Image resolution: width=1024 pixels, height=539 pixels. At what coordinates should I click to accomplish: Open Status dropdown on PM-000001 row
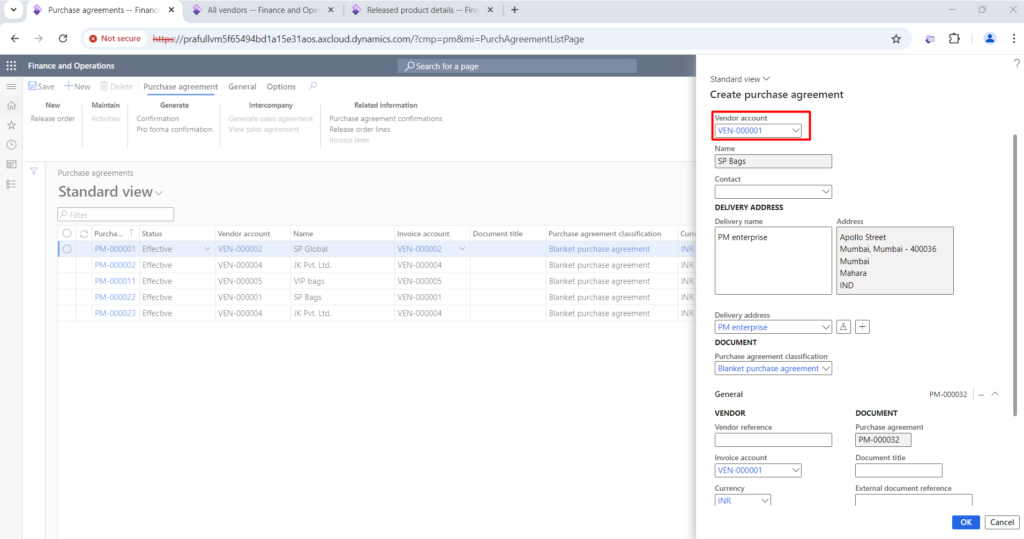click(207, 249)
